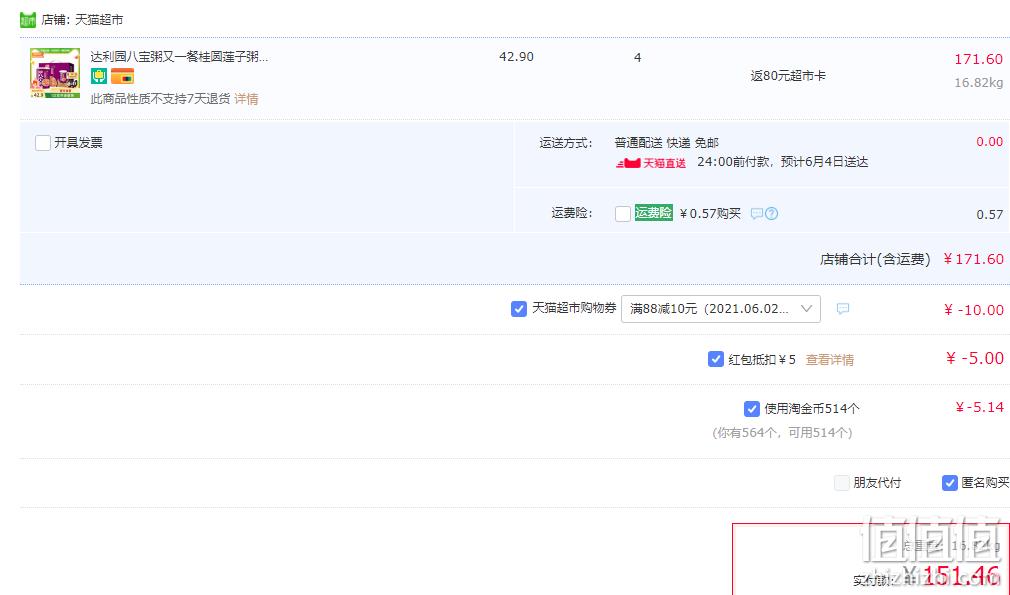Click the red packet discount ¥-5.00
The image size is (1010, 595).
[975, 358]
